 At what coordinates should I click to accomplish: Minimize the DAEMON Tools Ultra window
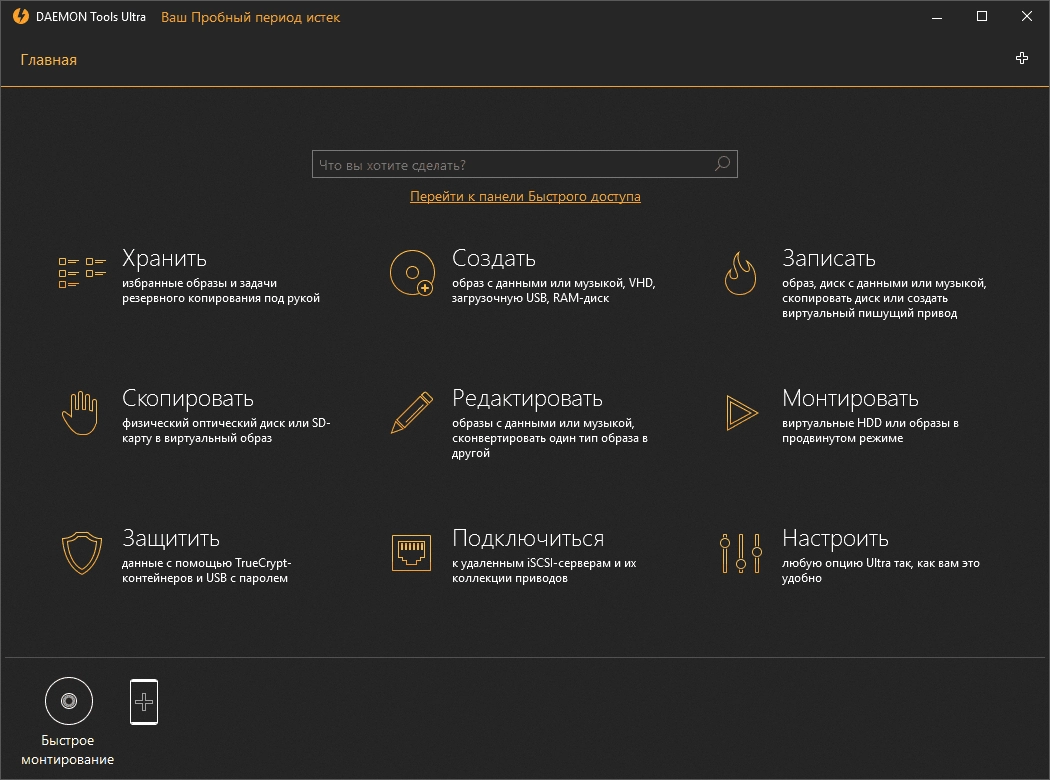(x=937, y=17)
